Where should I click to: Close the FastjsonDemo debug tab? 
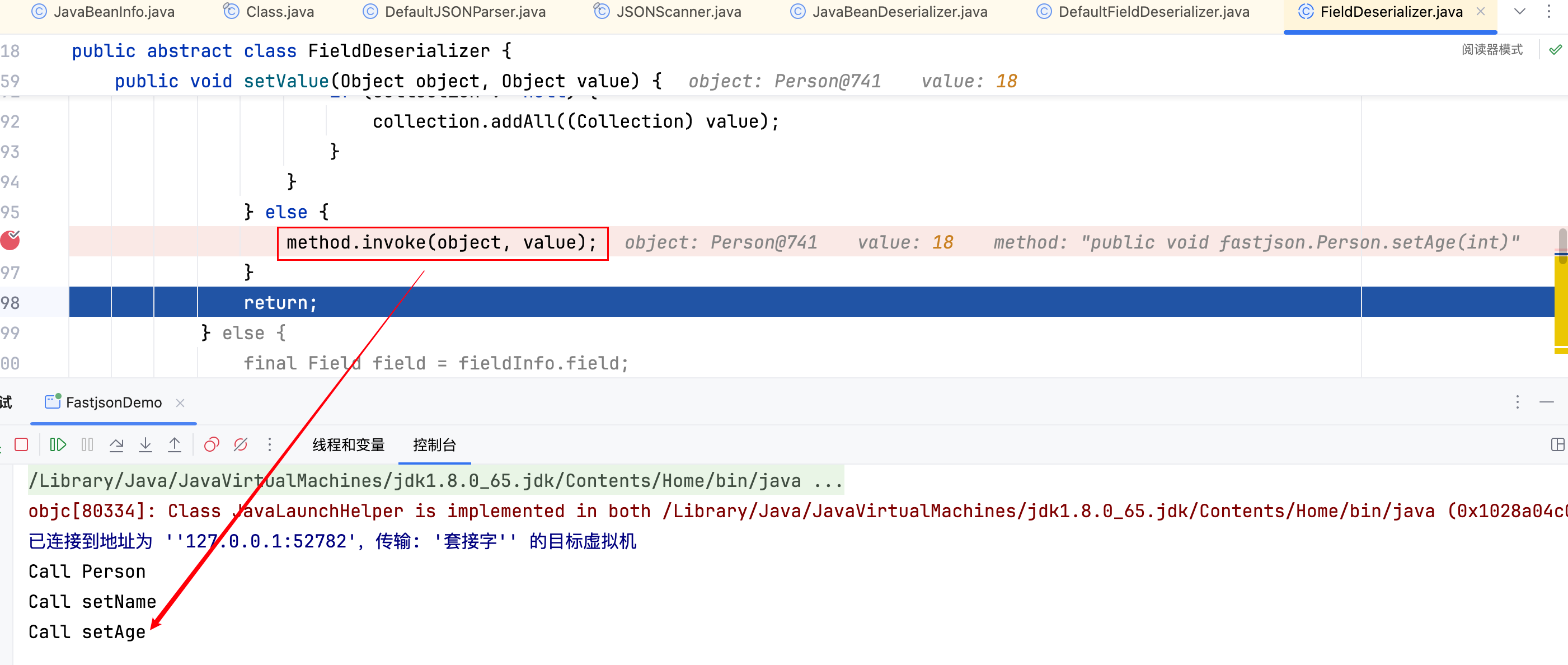(x=180, y=402)
